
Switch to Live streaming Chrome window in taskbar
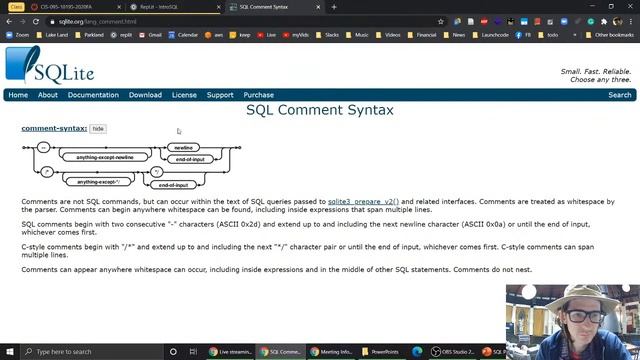pyautogui.click(x=230, y=351)
